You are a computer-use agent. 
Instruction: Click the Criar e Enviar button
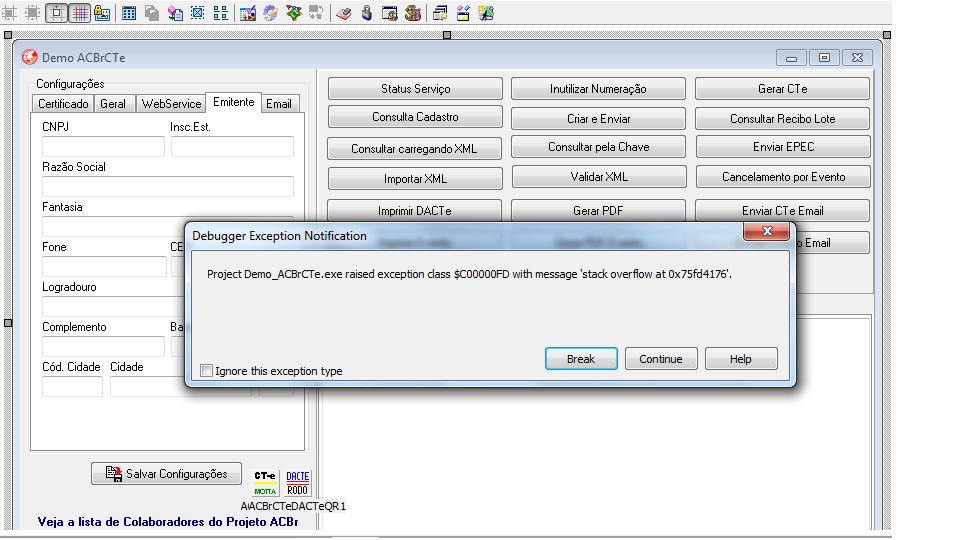point(598,119)
